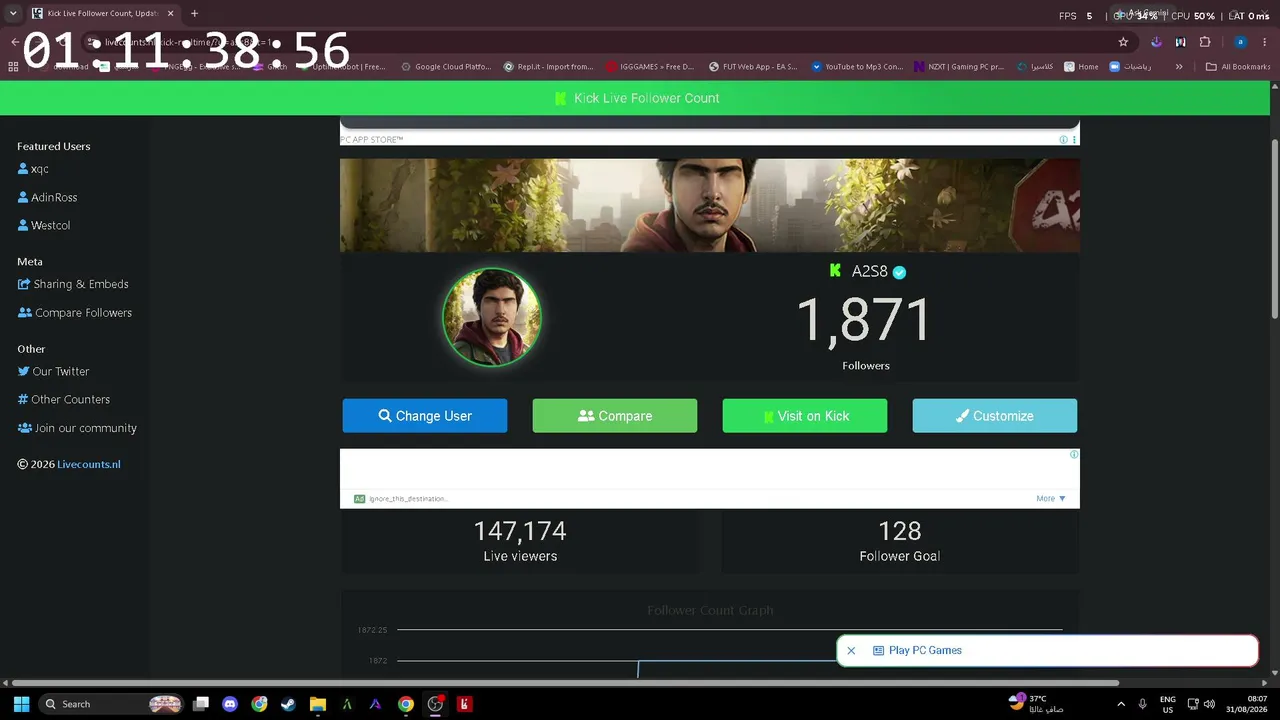This screenshot has height=720, width=1280.
Task: Open IGGGAMES bookmark
Action: [650, 67]
